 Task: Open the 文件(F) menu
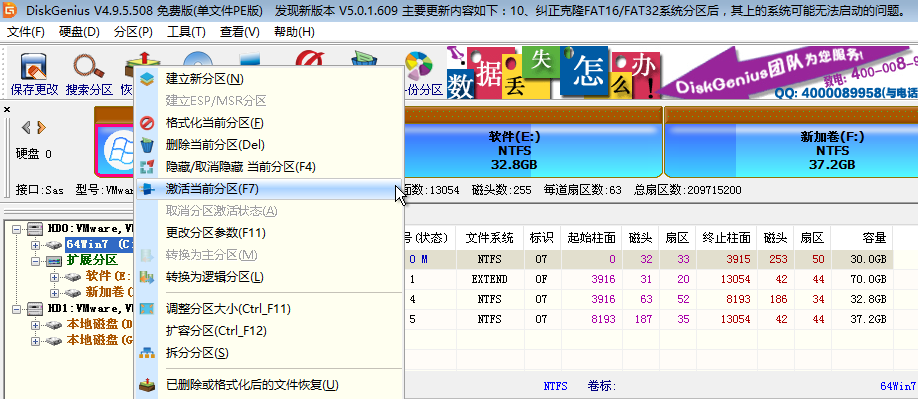point(26,32)
